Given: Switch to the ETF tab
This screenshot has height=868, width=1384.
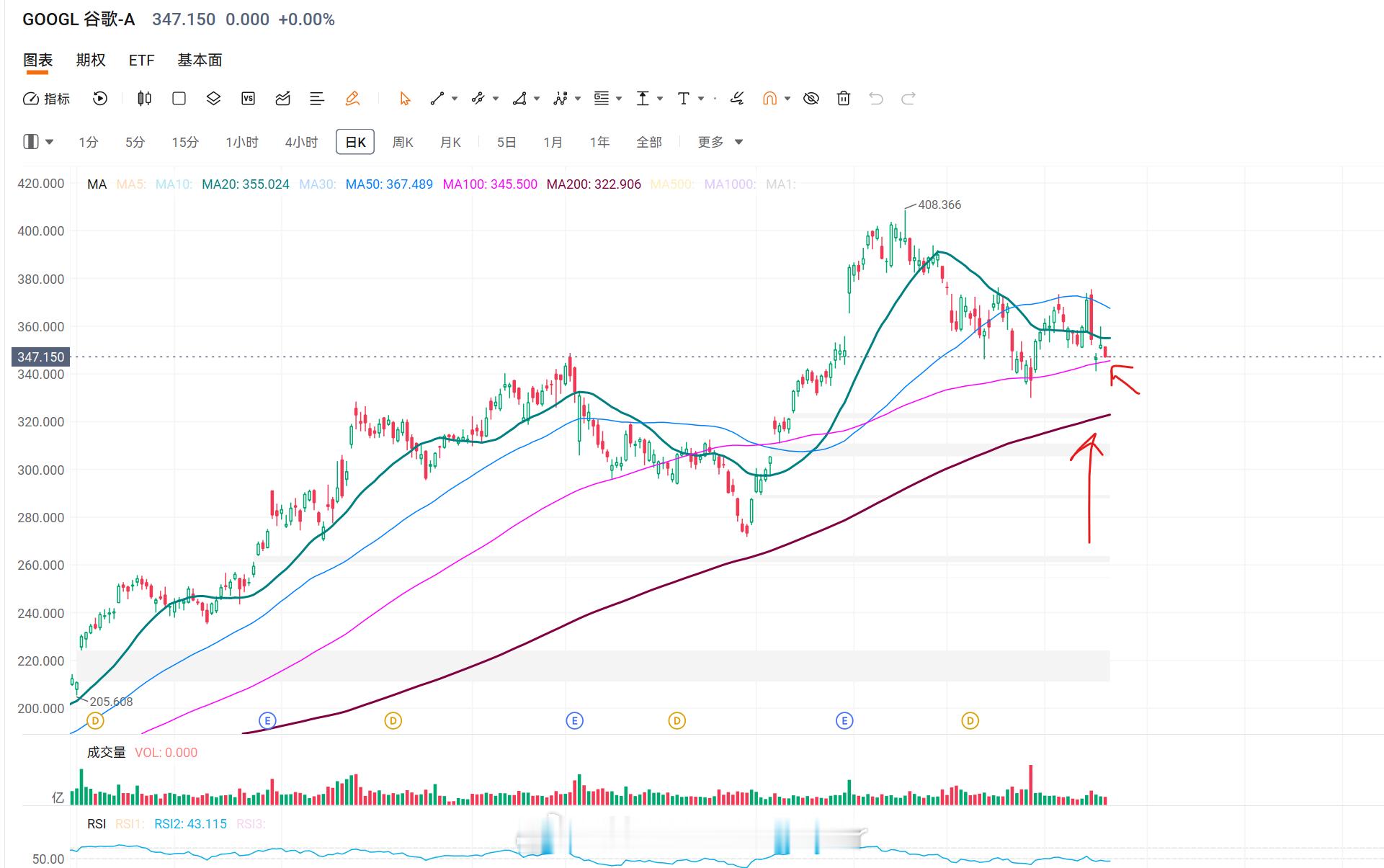Looking at the screenshot, I should pyautogui.click(x=141, y=61).
